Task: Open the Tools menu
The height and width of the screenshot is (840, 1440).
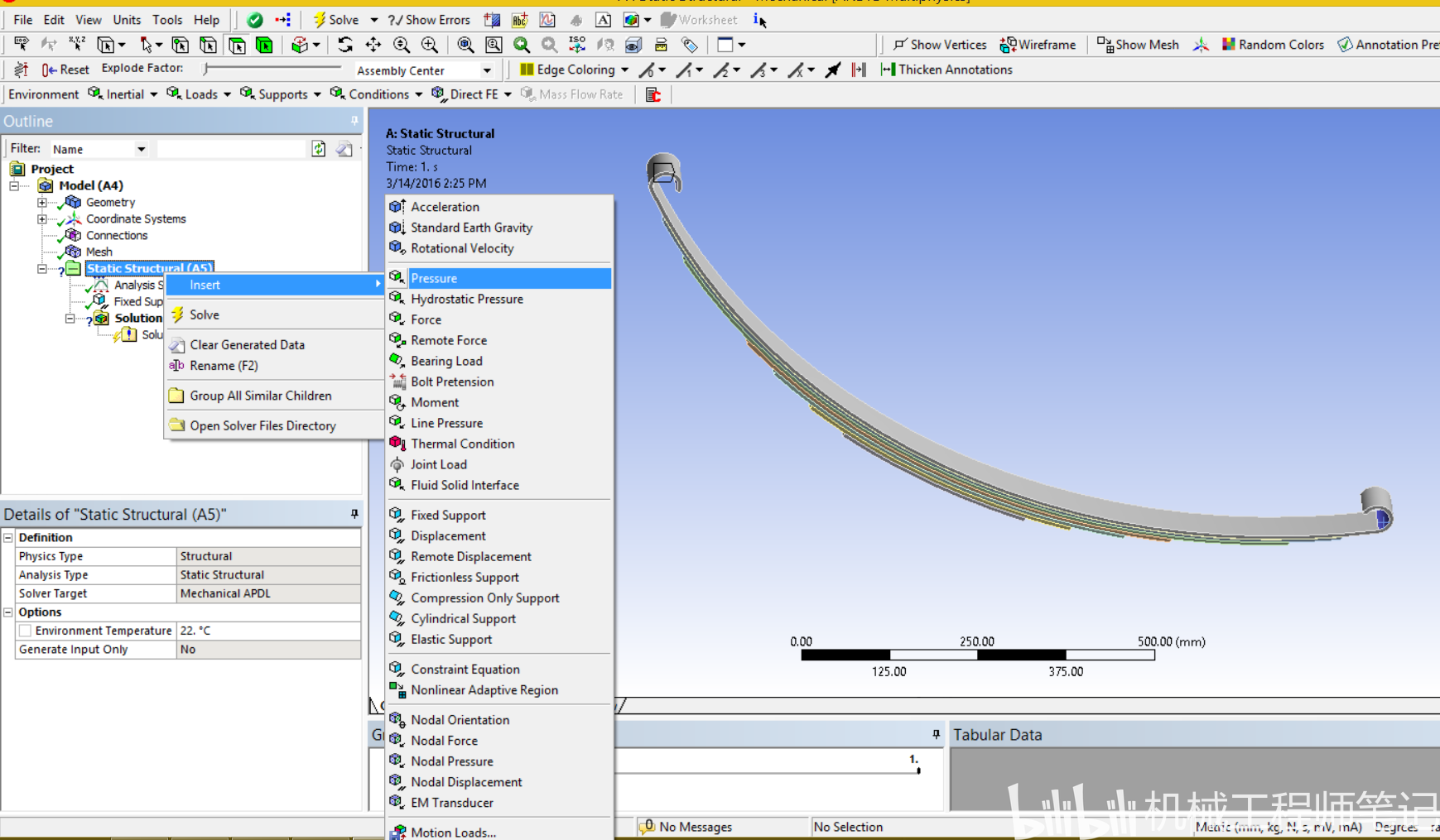Action: point(166,20)
